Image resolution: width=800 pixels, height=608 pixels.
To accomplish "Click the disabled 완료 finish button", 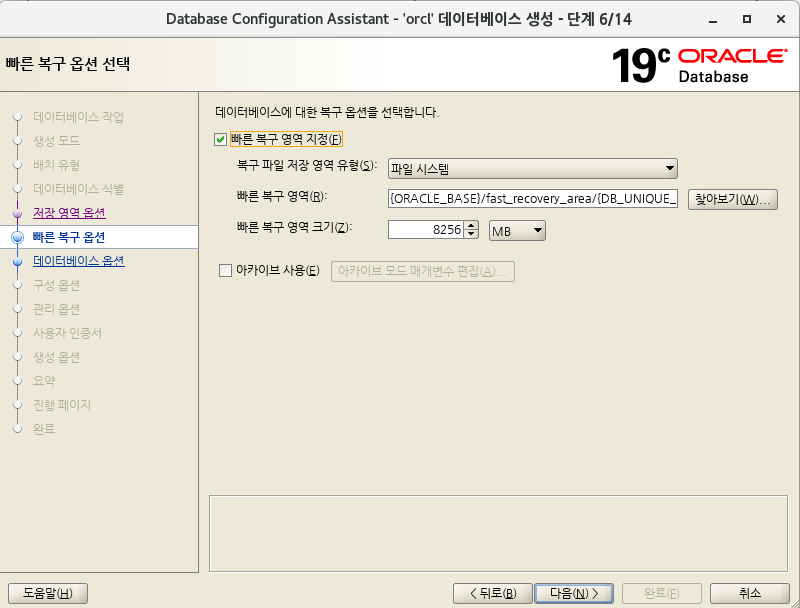I will [662, 593].
